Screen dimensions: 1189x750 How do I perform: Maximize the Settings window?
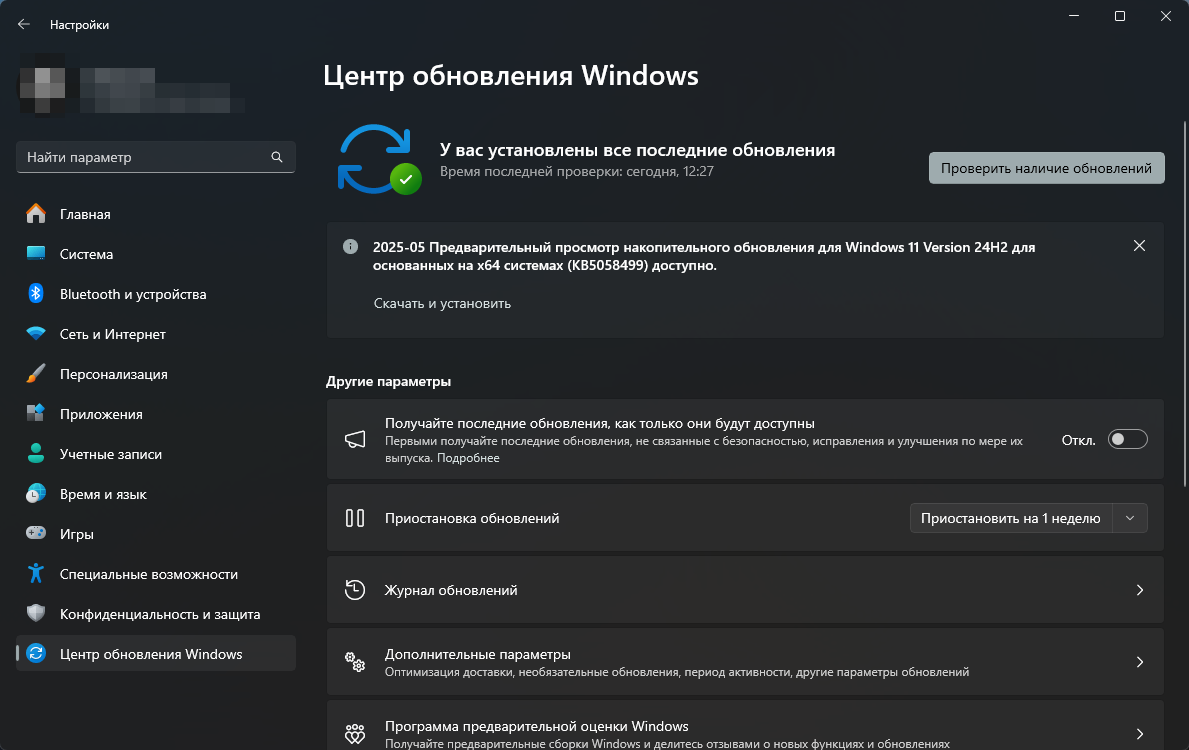pyautogui.click(x=1119, y=16)
